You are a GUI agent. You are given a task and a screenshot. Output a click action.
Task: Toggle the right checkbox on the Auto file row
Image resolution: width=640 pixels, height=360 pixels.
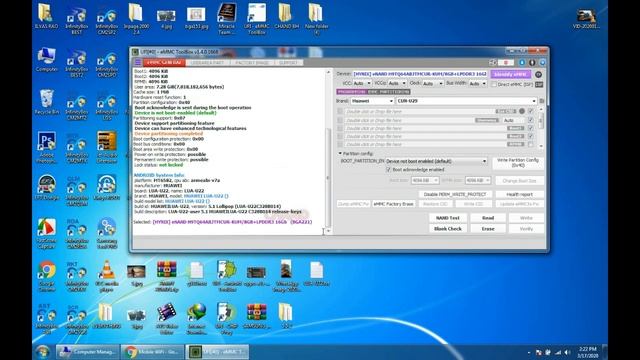click(530, 120)
